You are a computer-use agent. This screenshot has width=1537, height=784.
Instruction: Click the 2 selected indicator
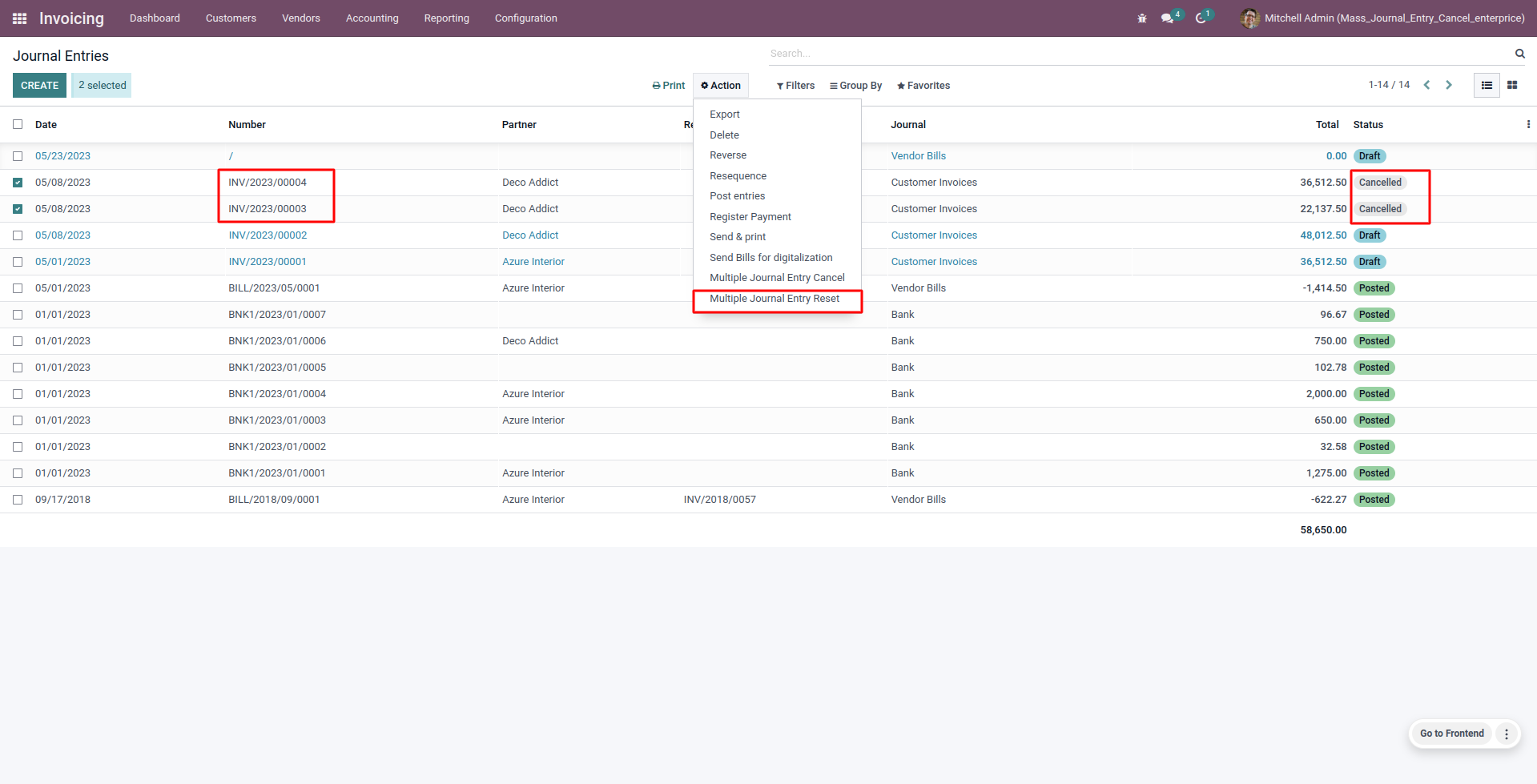[x=102, y=86]
